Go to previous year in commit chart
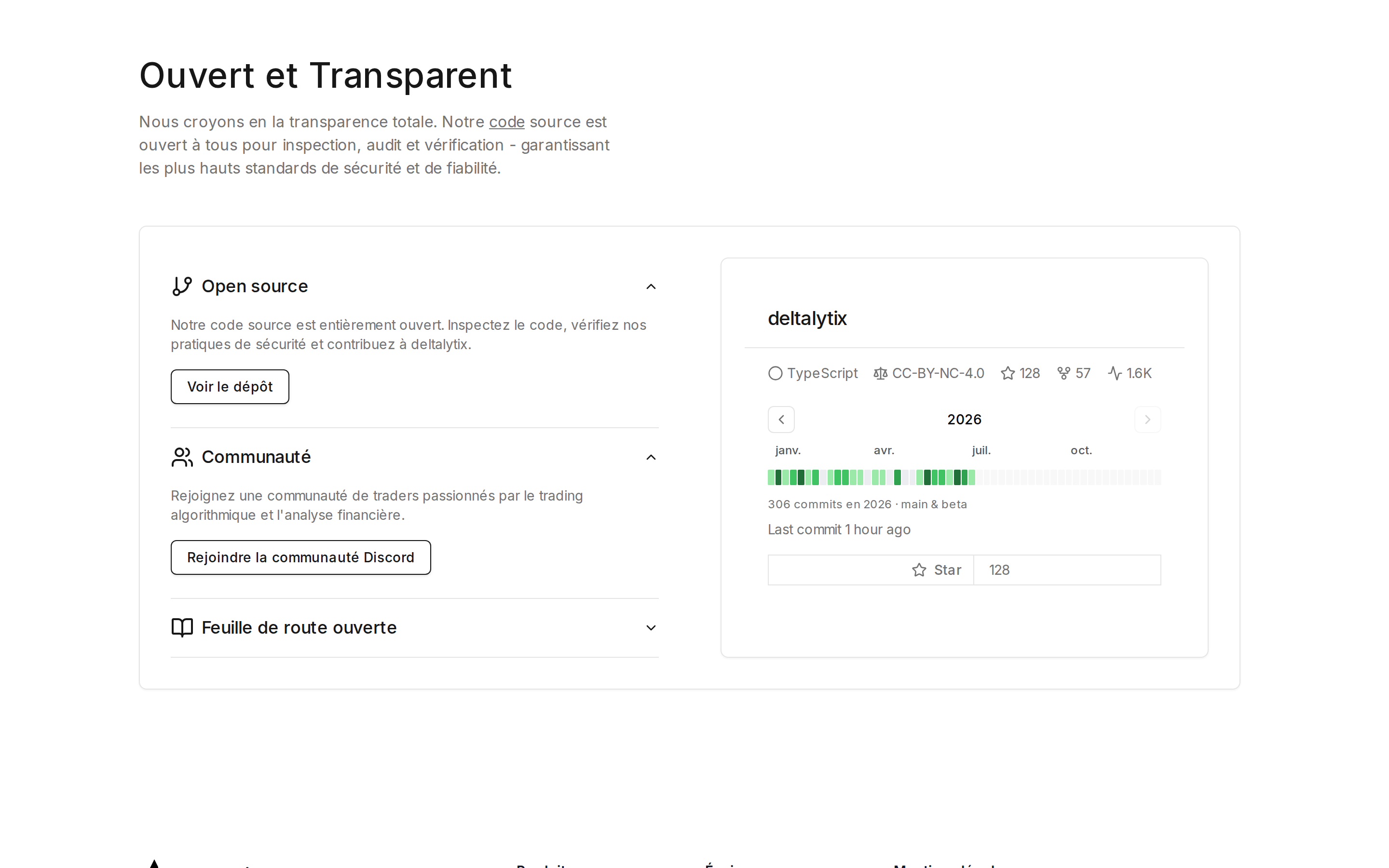 [781, 420]
